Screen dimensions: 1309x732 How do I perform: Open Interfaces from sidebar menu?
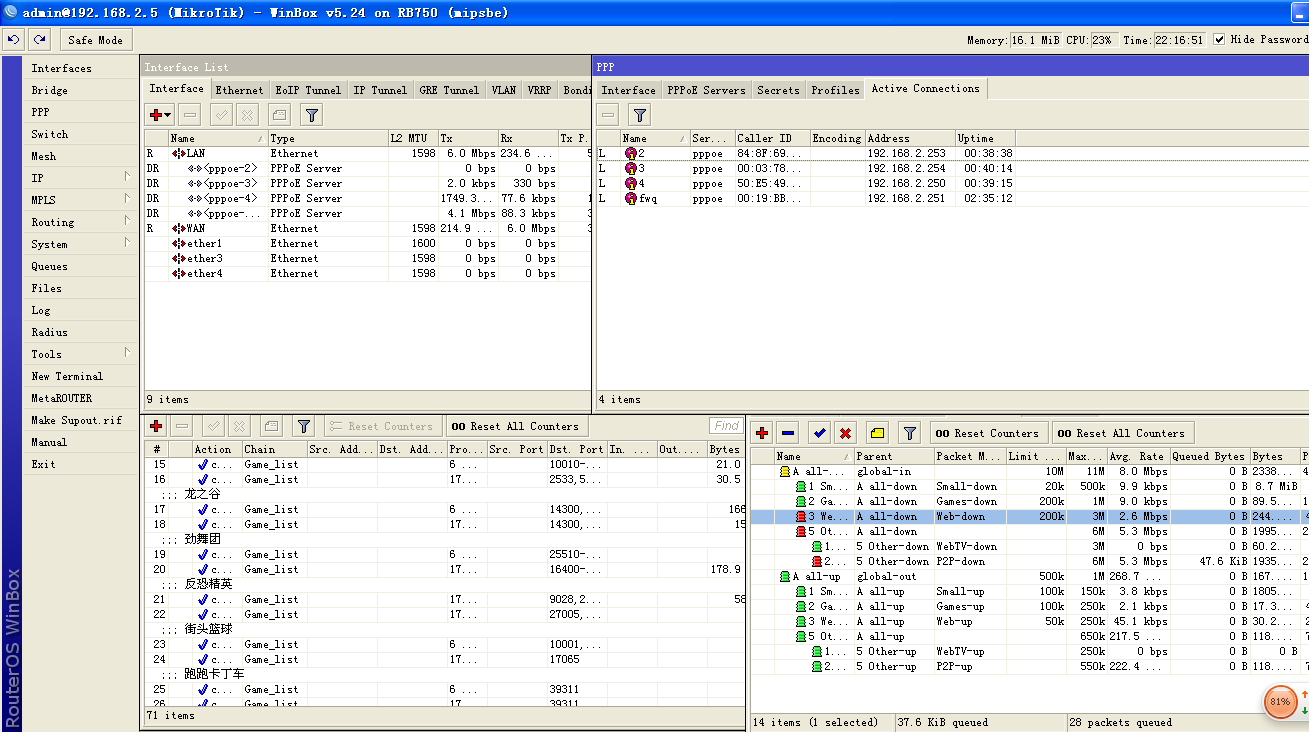click(61, 68)
